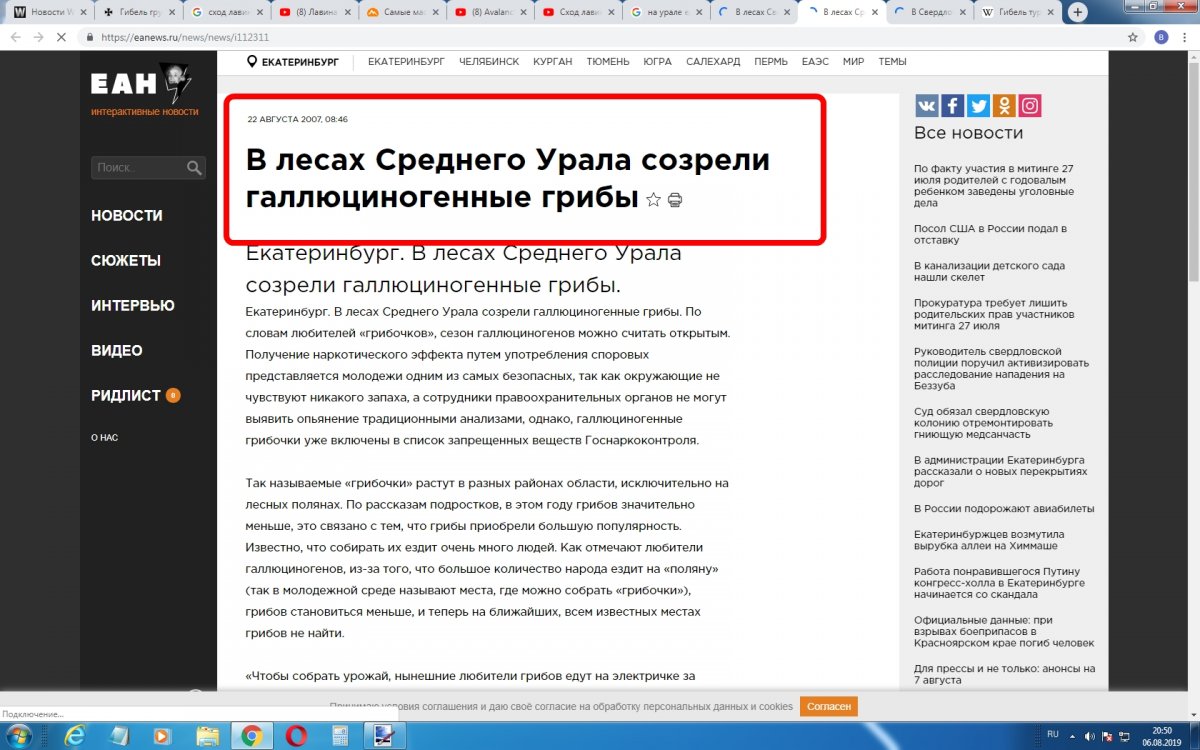Open the Екатеринбург city location selector

(293, 62)
